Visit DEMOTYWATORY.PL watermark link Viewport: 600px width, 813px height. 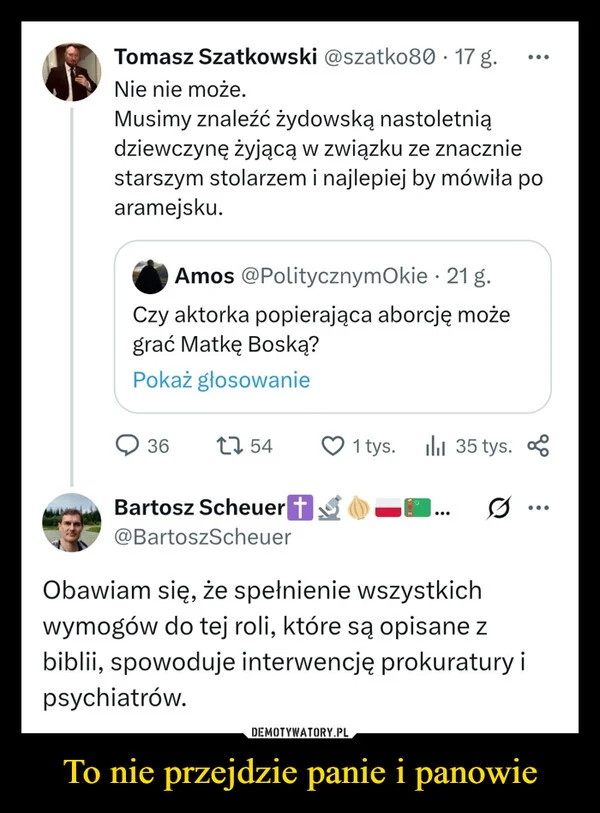tap(299, 730)
